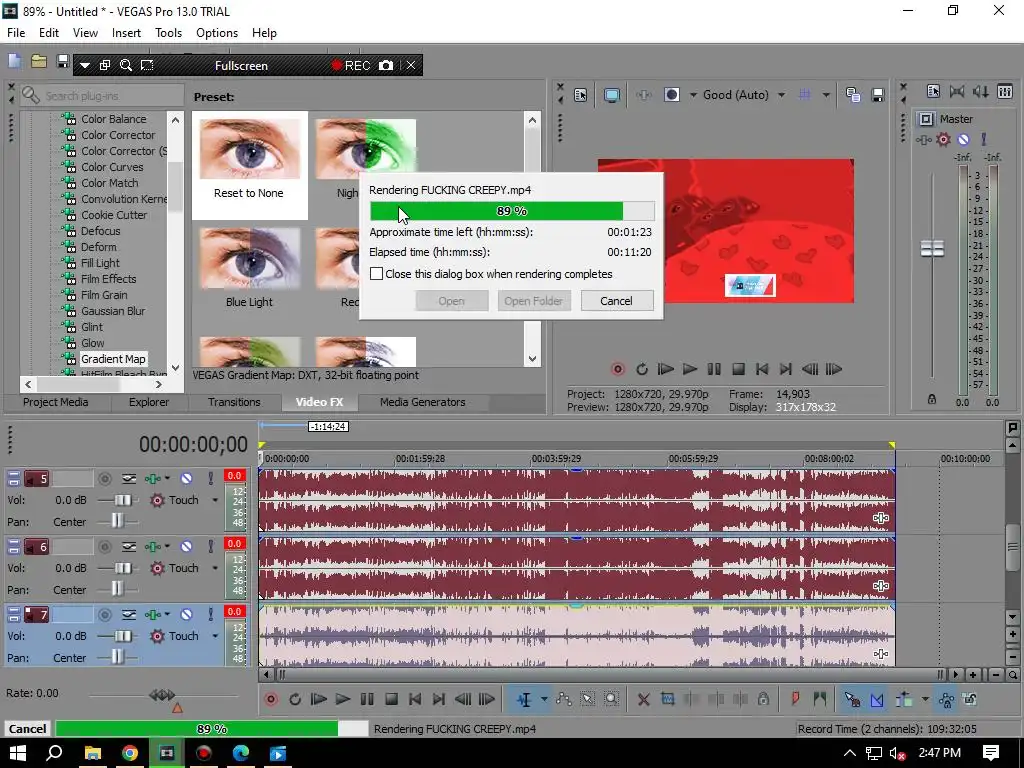Expand the edit tool dropdown arrow in timeline toolbar
Screen dimensions: 1024x768
[543, 699]
